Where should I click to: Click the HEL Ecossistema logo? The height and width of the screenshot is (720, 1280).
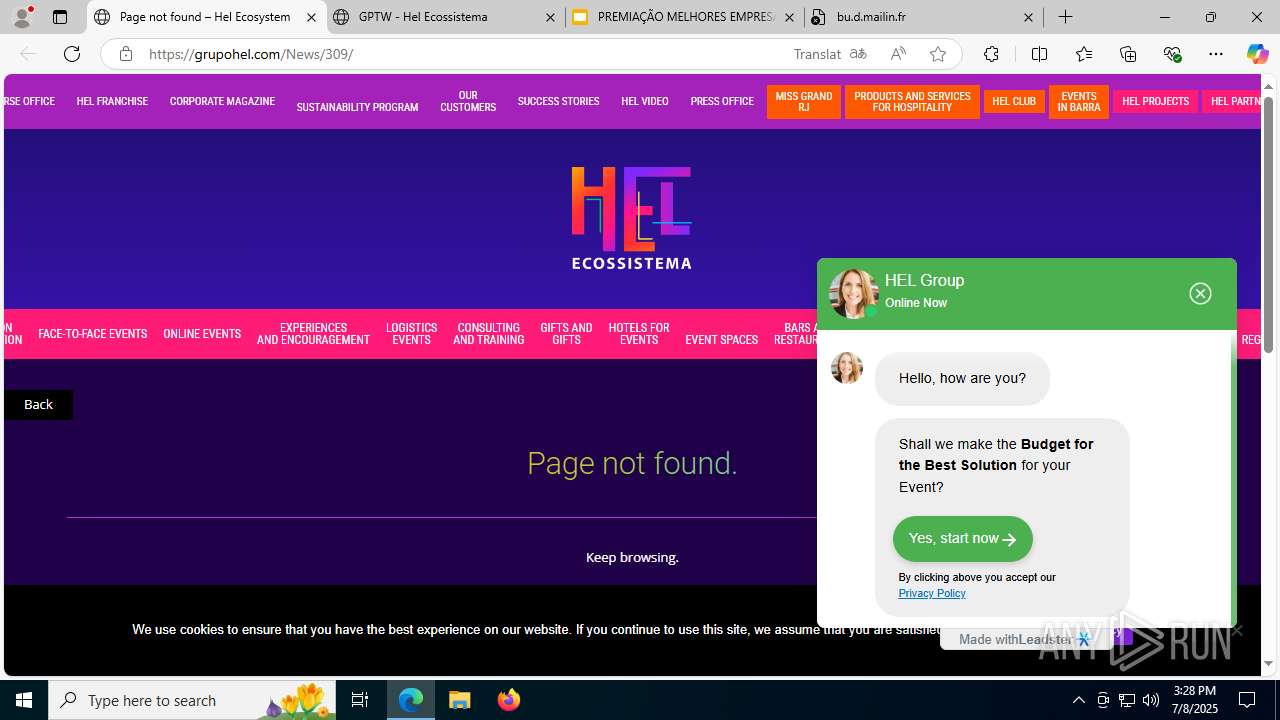click(631, 218)
